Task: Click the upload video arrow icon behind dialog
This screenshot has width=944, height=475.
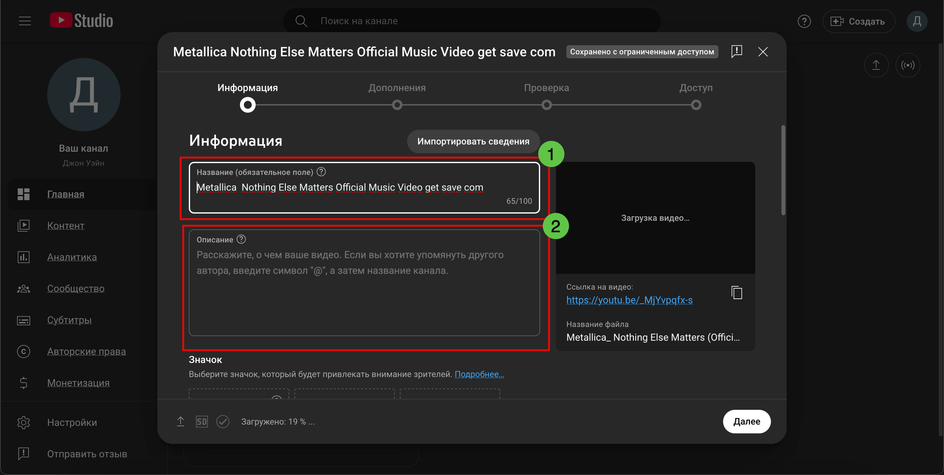Action: click(x=876, y=64)
